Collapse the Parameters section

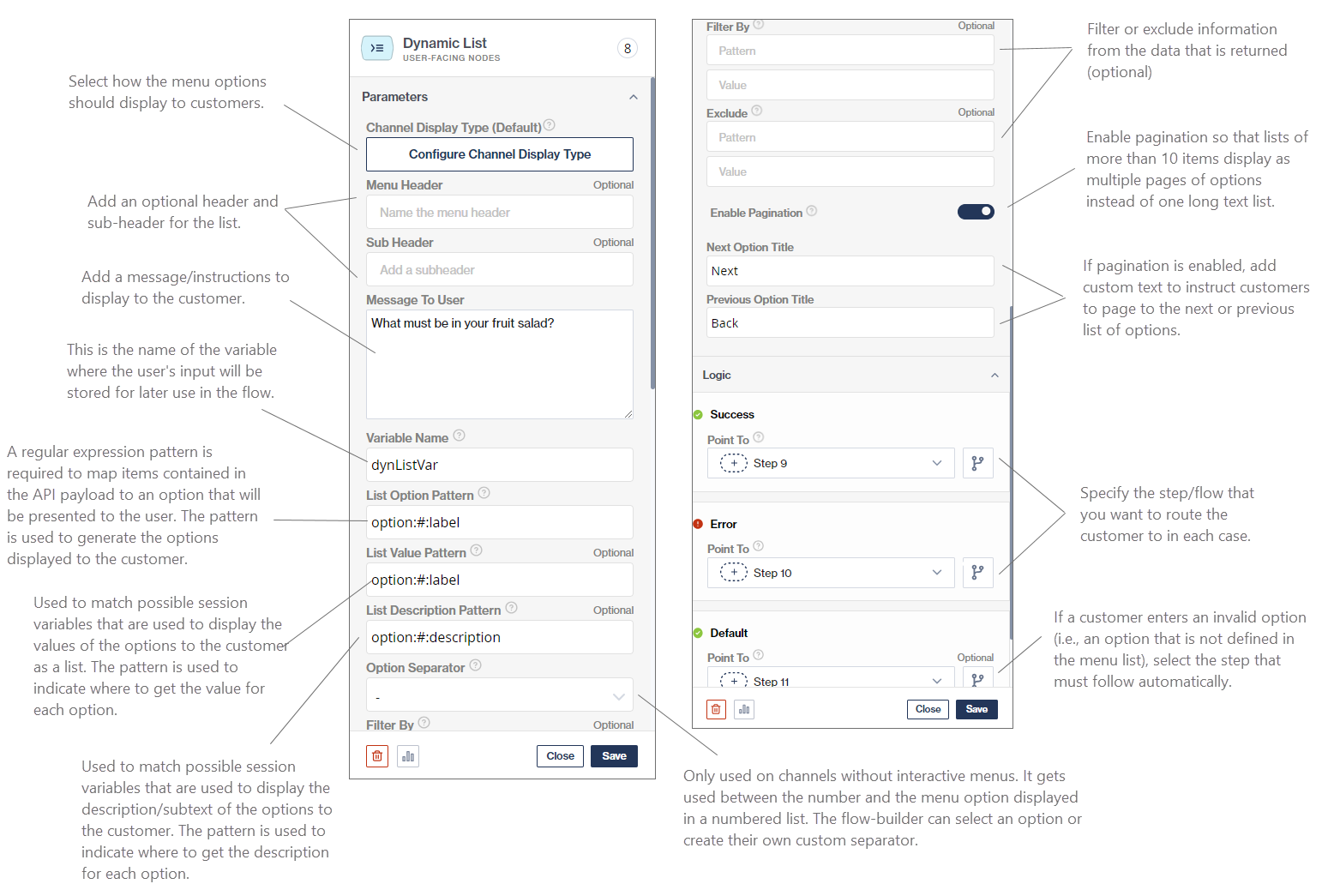click(x=634, y=97)
